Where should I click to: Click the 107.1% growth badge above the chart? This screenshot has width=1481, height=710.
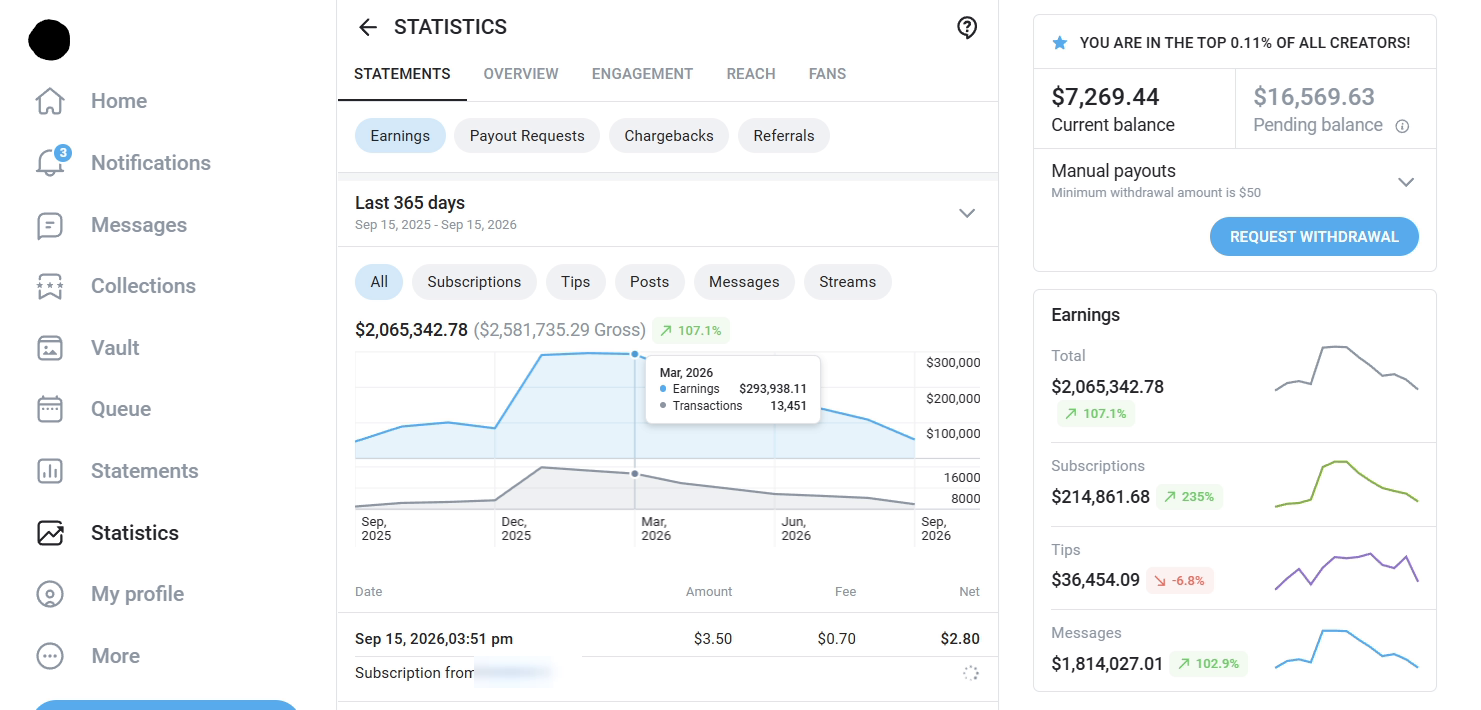pyautogui.click(x=691, y=330)
